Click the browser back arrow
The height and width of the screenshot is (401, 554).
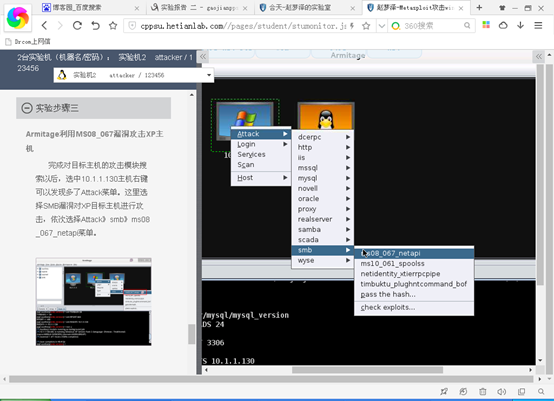pos(44,25)
